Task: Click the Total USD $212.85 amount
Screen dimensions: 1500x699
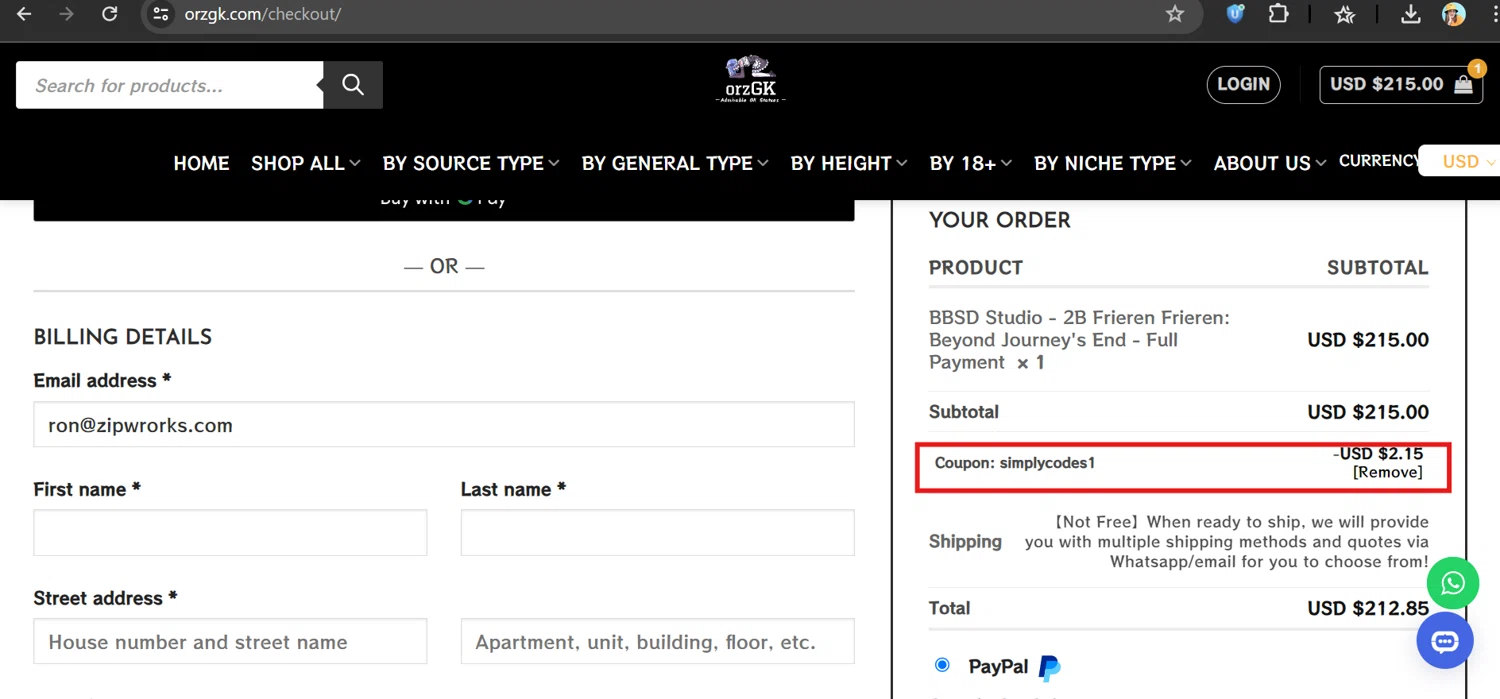Action: 1368,608
